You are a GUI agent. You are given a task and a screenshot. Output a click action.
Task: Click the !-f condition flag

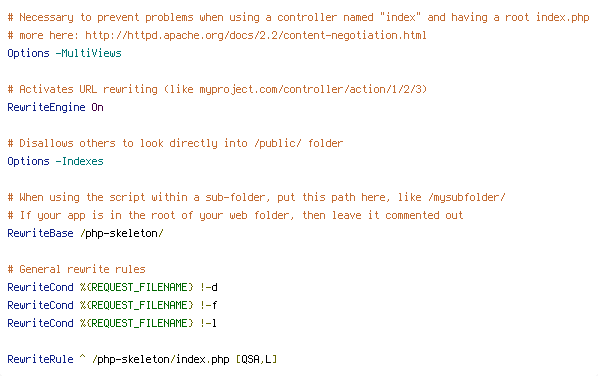[x=208, y=305]
